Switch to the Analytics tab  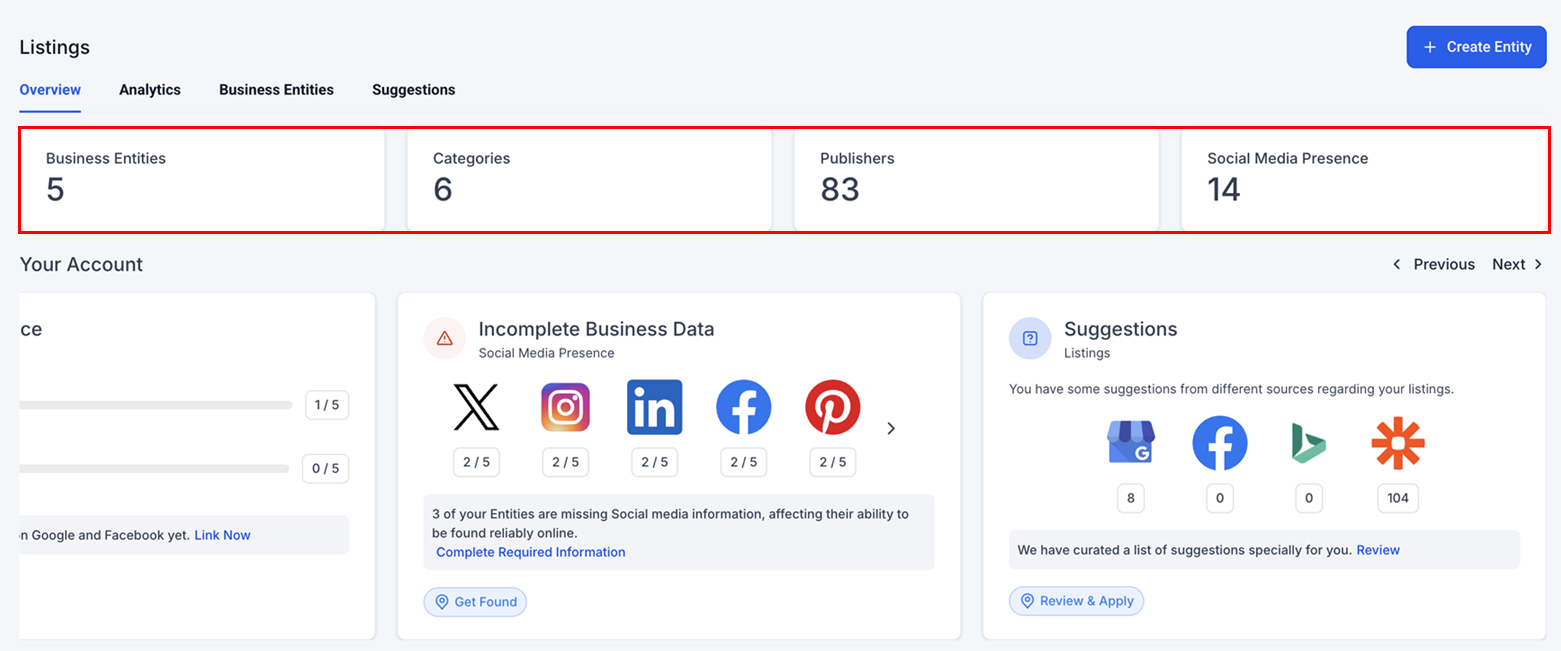click(x=150, y=90)
